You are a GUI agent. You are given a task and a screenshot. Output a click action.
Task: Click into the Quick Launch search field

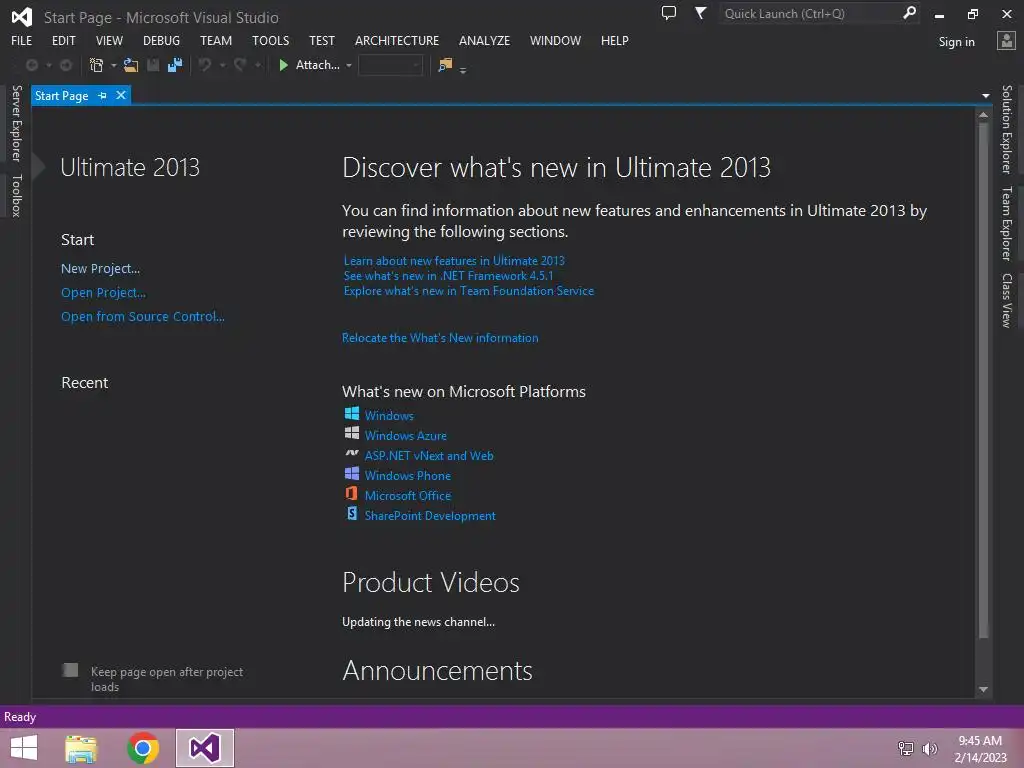[810, 13]
